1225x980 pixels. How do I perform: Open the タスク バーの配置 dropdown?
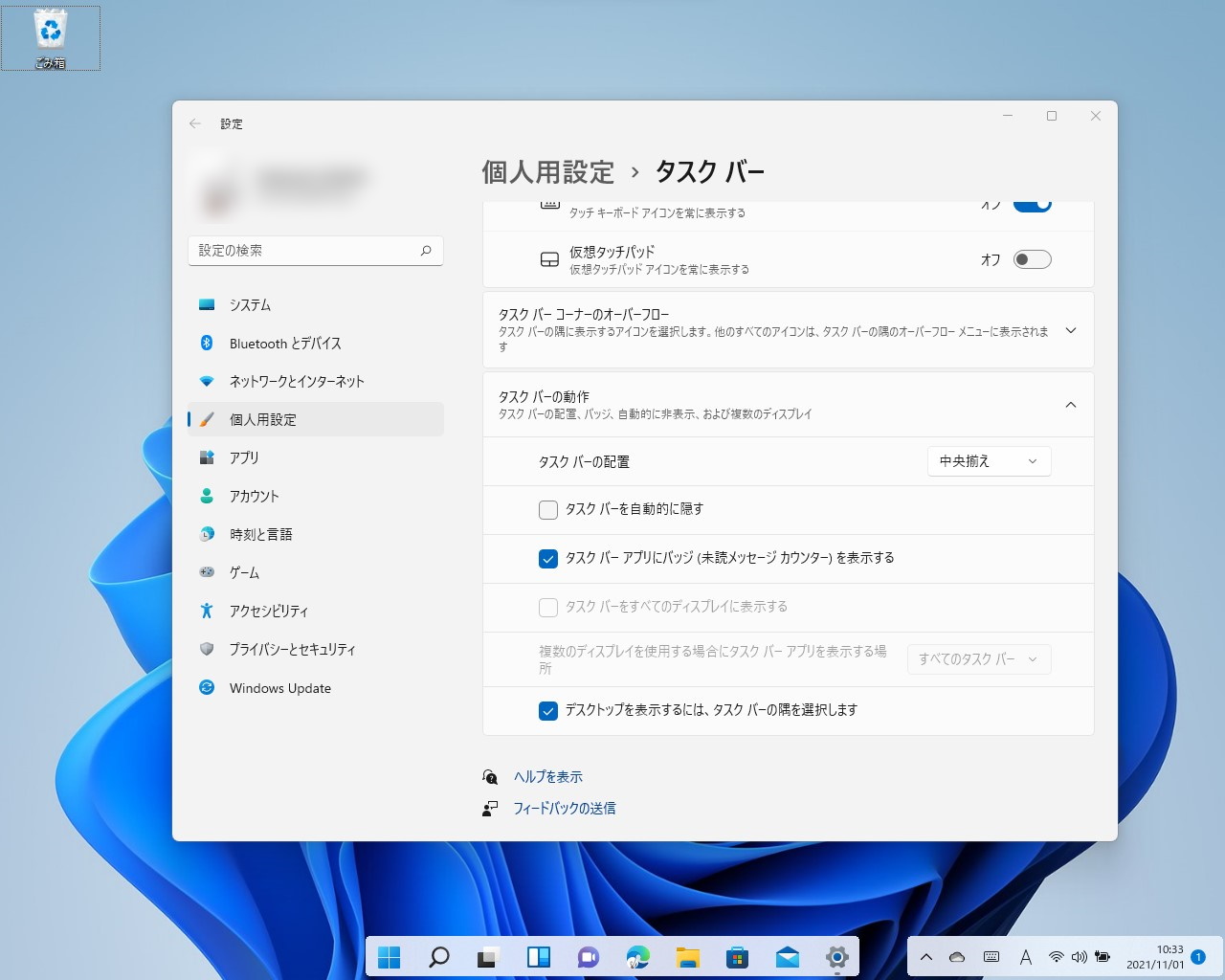(989, 460)
